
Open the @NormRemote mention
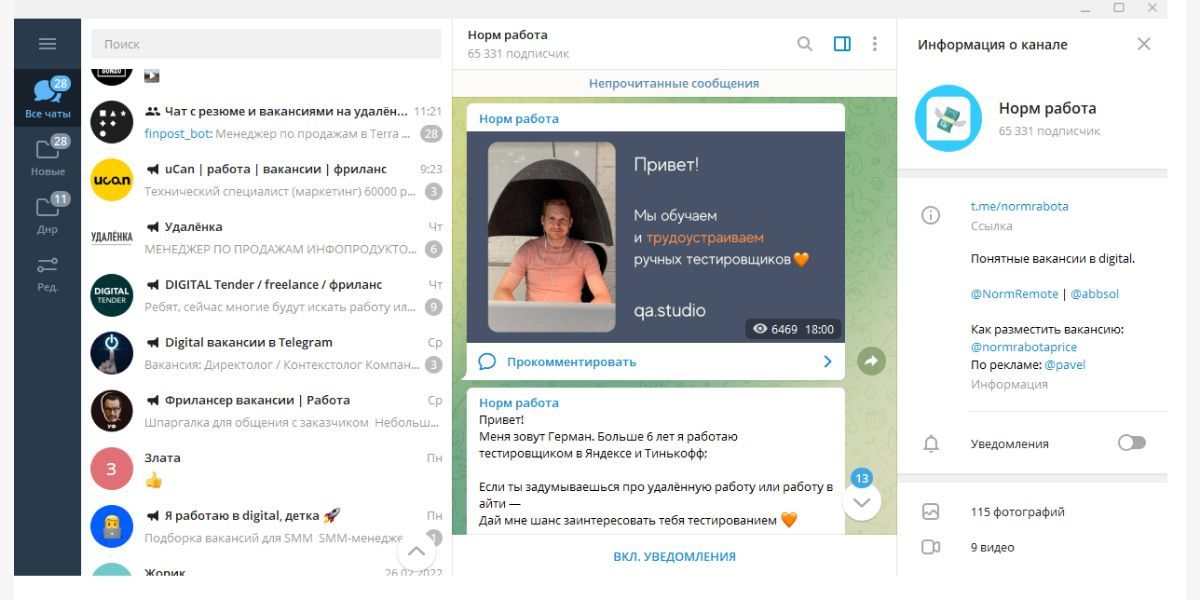point(1014,294)
